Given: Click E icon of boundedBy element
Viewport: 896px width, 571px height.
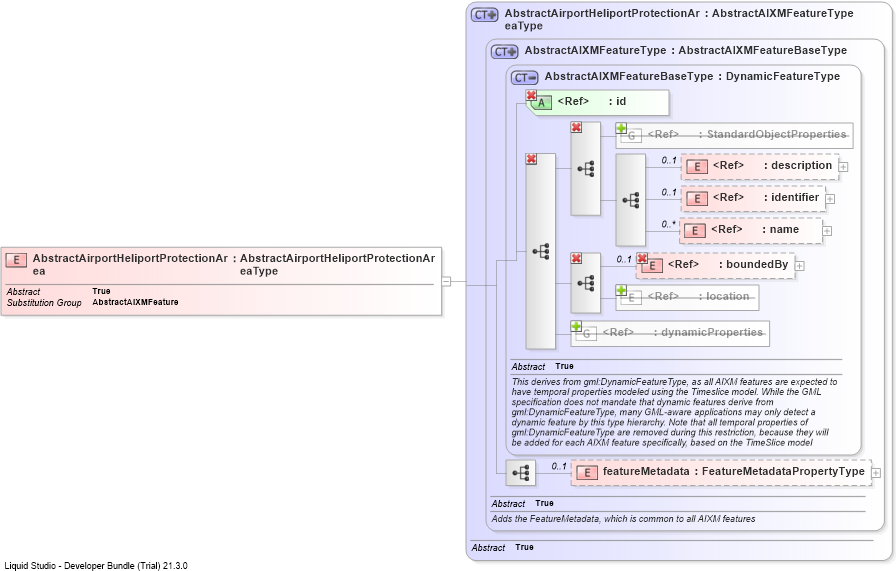Looking at the screenshot, I should (x=652, y=266).
